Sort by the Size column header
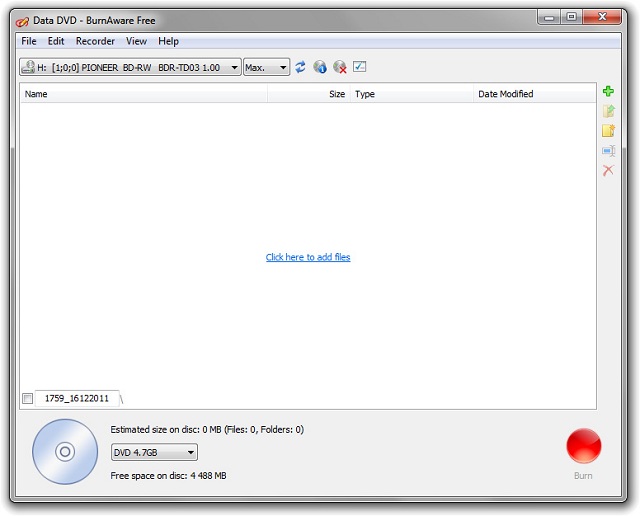 click(309, 94)
